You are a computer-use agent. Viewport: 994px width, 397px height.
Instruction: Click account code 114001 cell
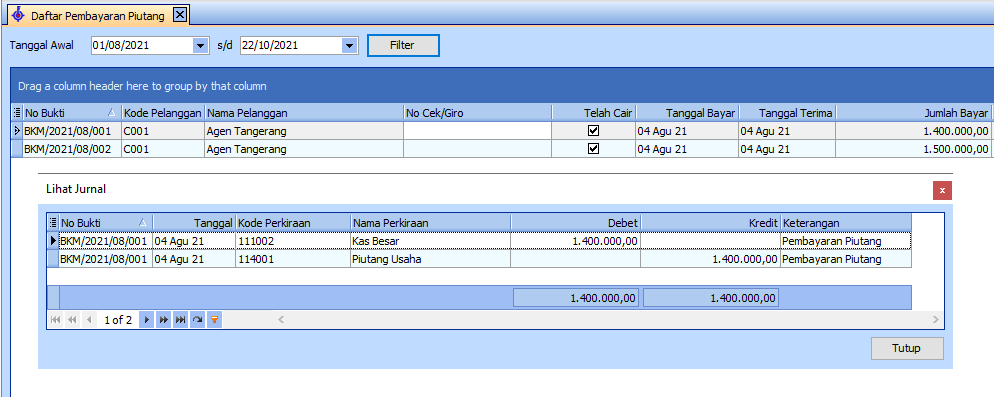292,259
